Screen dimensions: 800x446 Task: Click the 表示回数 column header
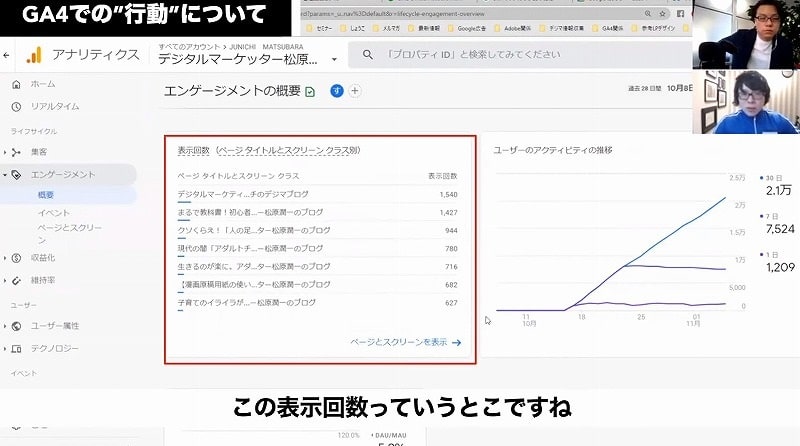[x=443, y=176]
